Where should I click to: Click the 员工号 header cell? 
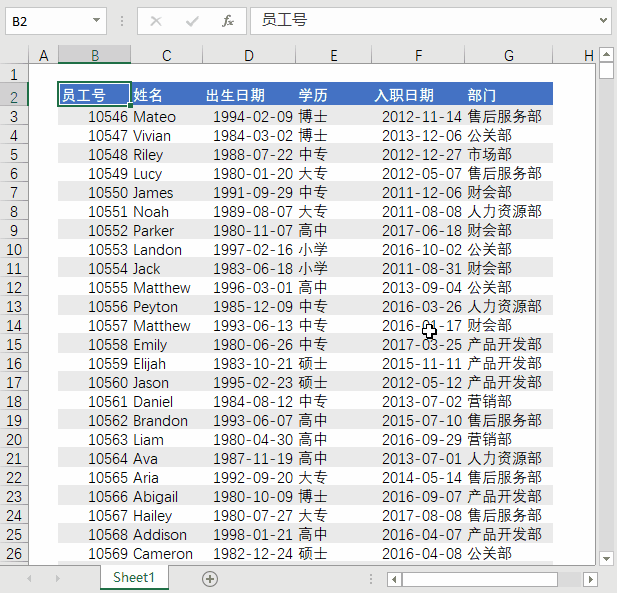[x=94, y=96]
